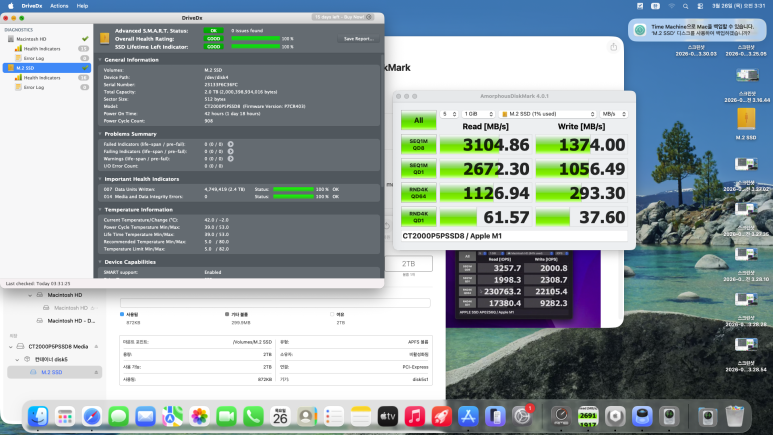The width and height of the screenshot is (773, 435).
Task: Open Error Log under Macintosh HD in DriveDx
Action: click(x=47, y=58)
